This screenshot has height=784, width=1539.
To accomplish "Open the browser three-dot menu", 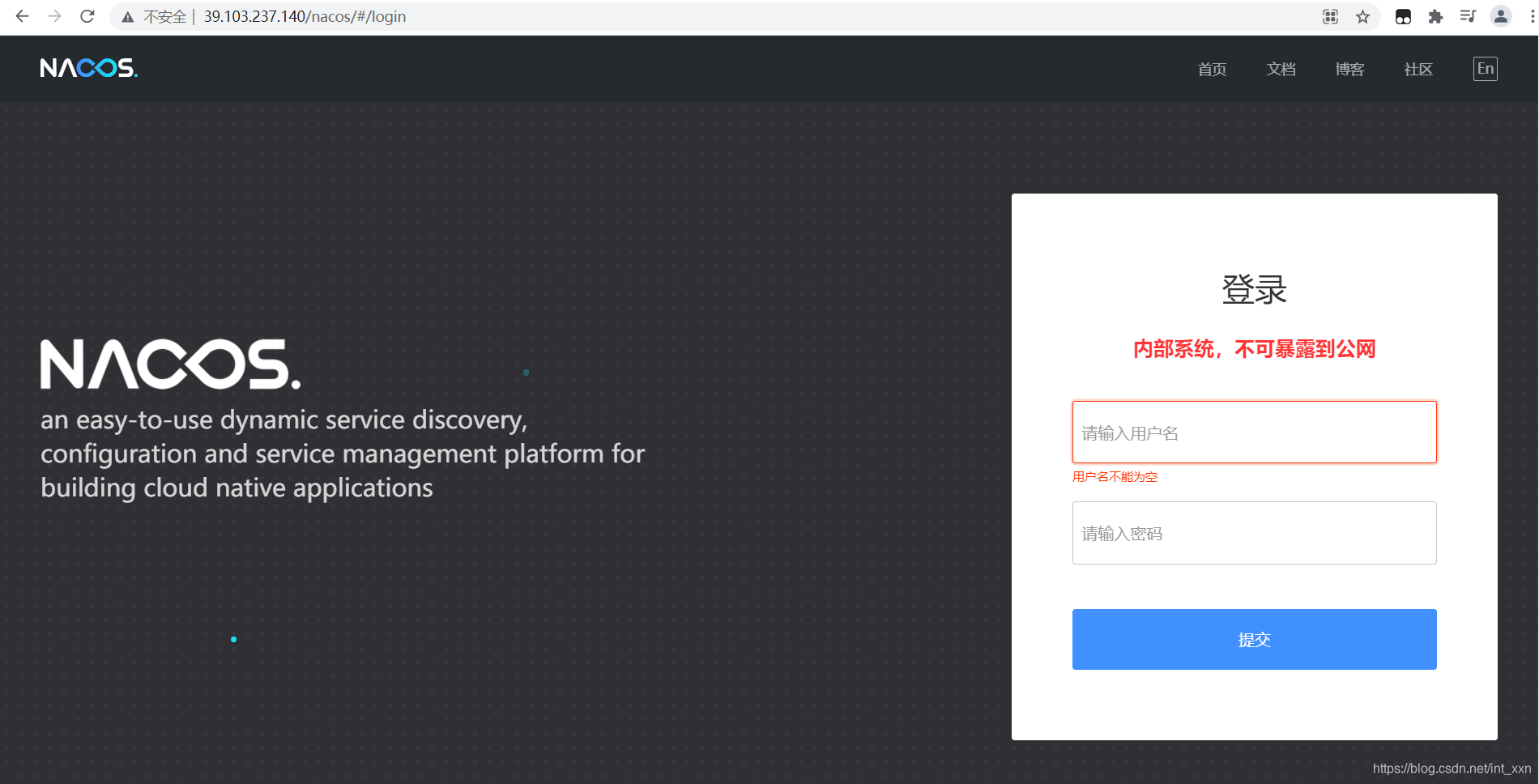I will click(1532, 16).
